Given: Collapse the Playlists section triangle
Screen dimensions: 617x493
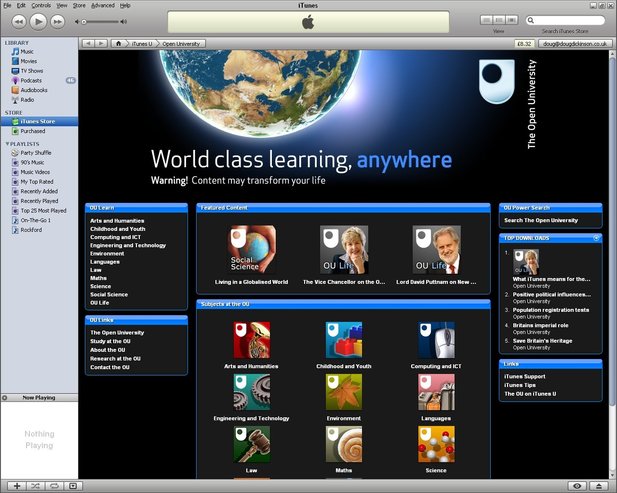Looking at the screenshot, I should pos(7,144).
